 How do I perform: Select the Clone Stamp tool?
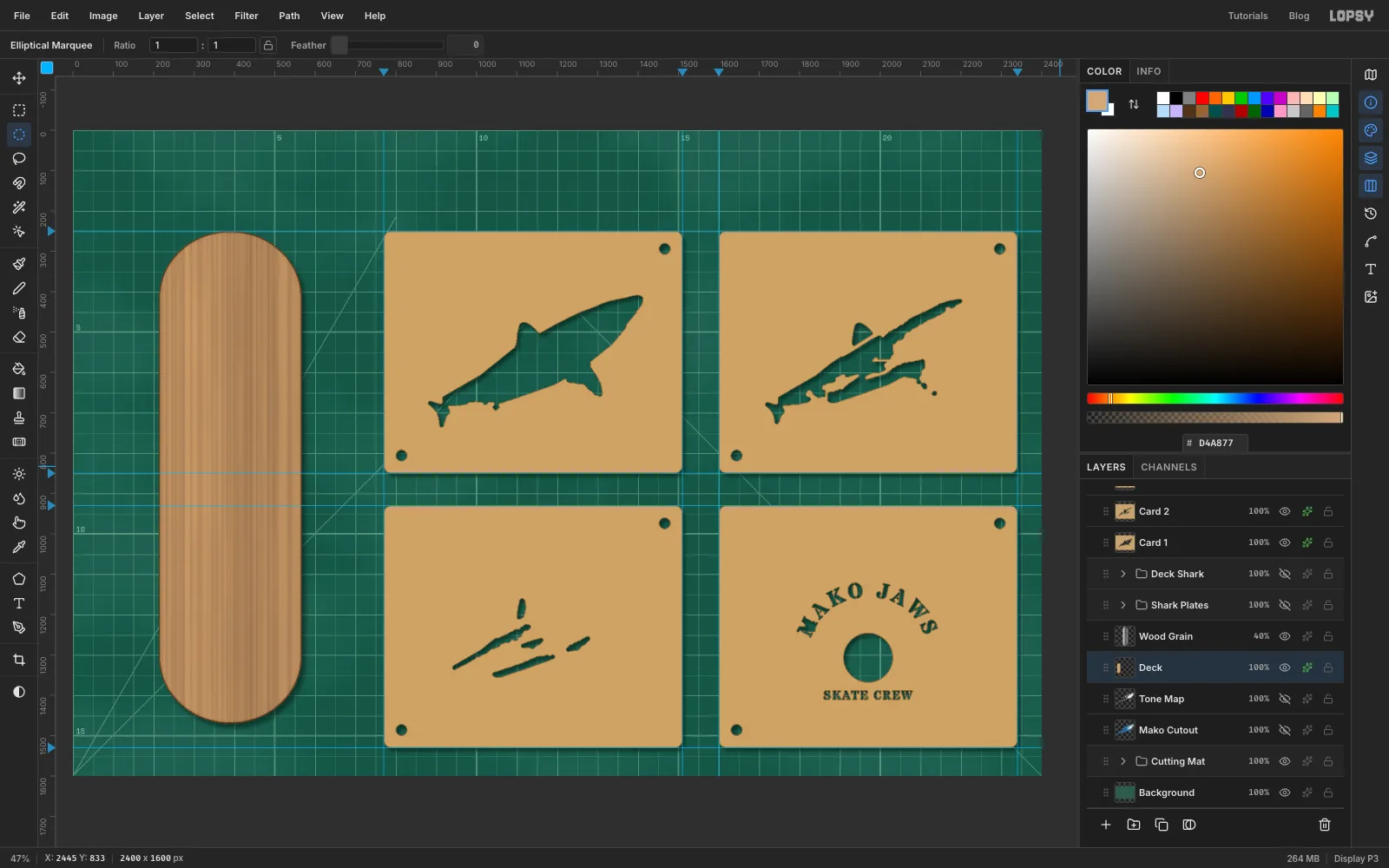point(19,418)
